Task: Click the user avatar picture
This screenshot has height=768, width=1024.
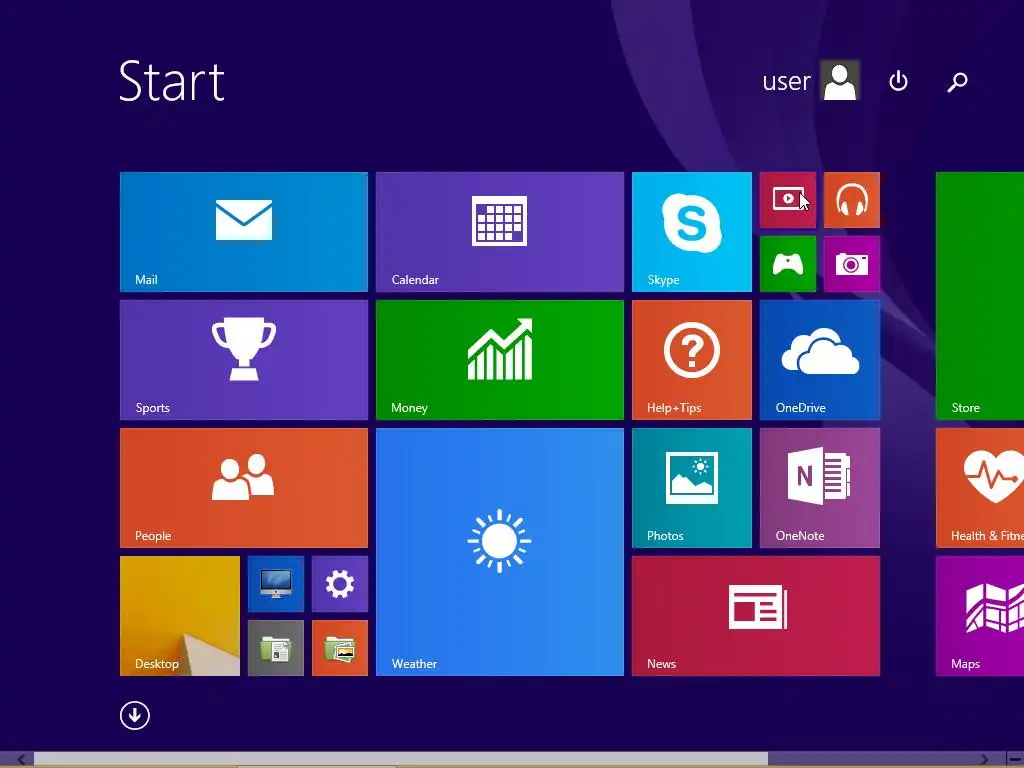Action: tap(840, 81)
